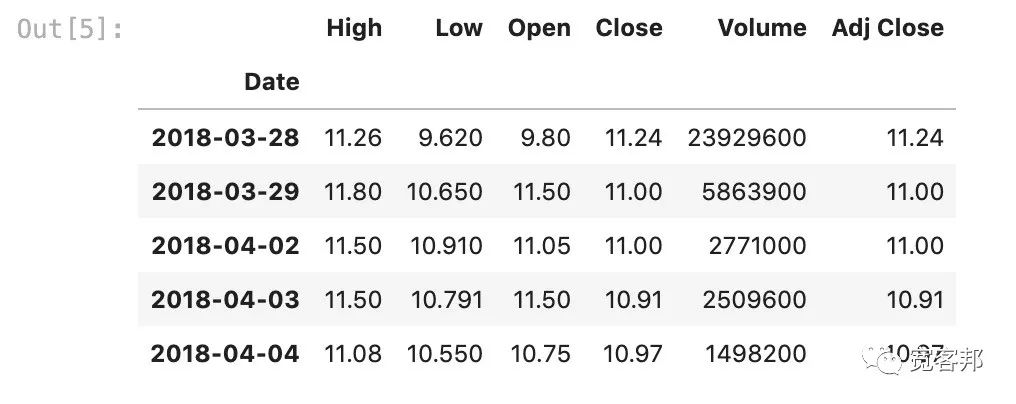Click the Volume column header
1016x404 pixels.
click(762, 28)
